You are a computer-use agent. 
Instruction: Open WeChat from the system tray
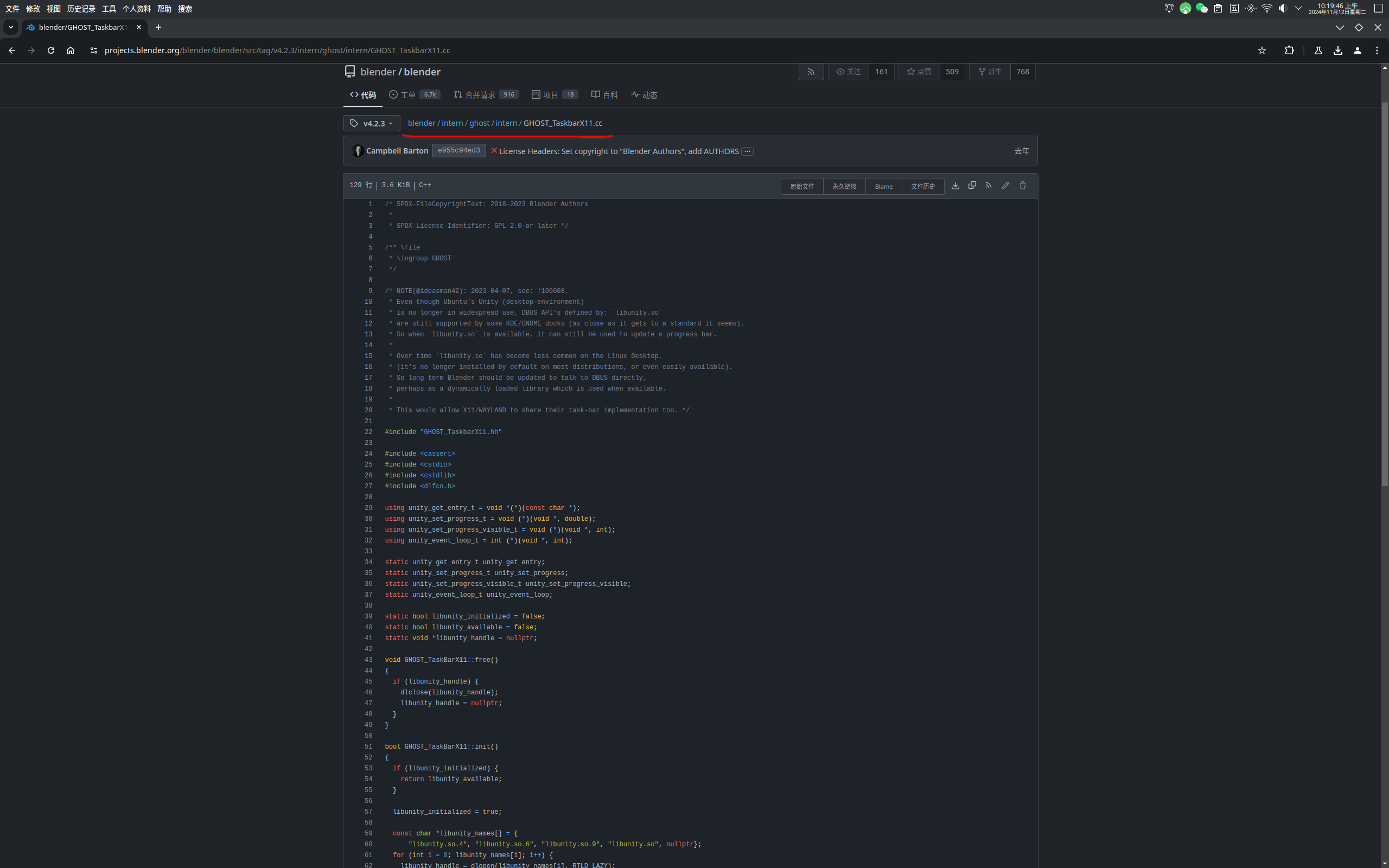tap(1201, 8)
